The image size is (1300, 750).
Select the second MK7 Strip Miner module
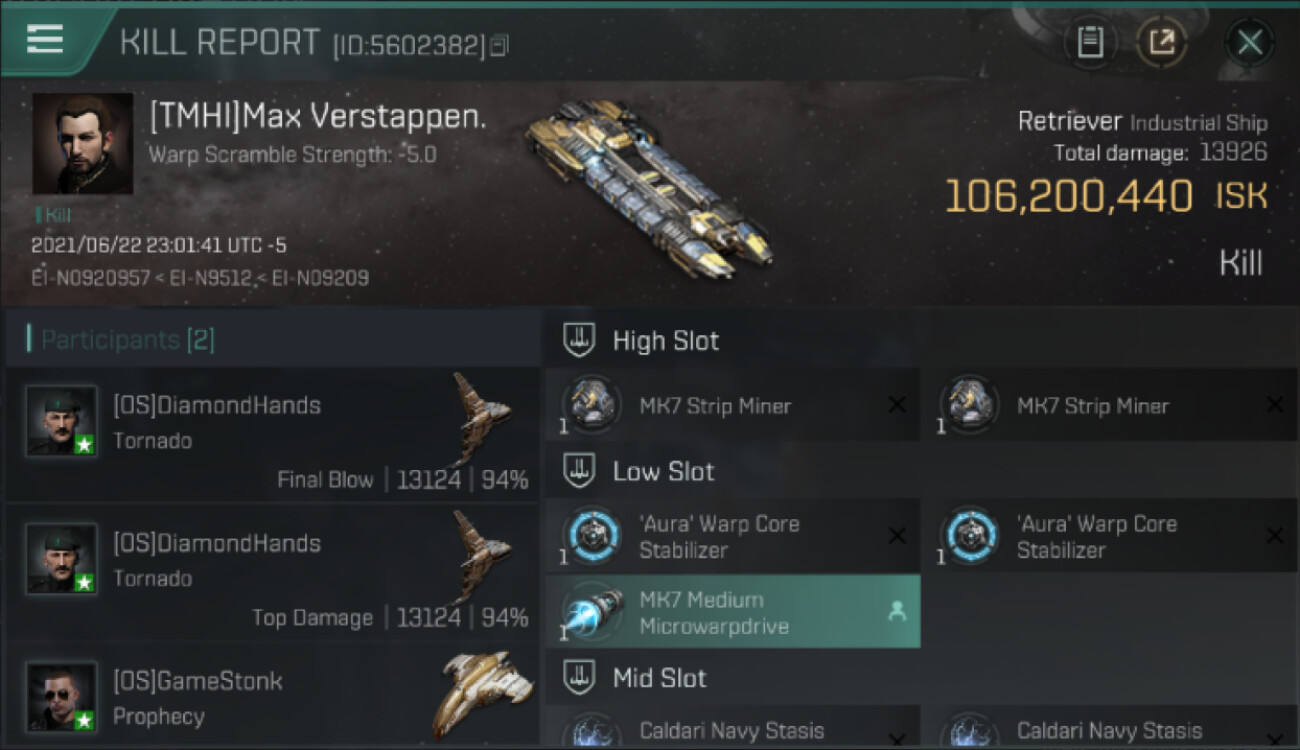pyautogui.click(x=1110, y=405)
